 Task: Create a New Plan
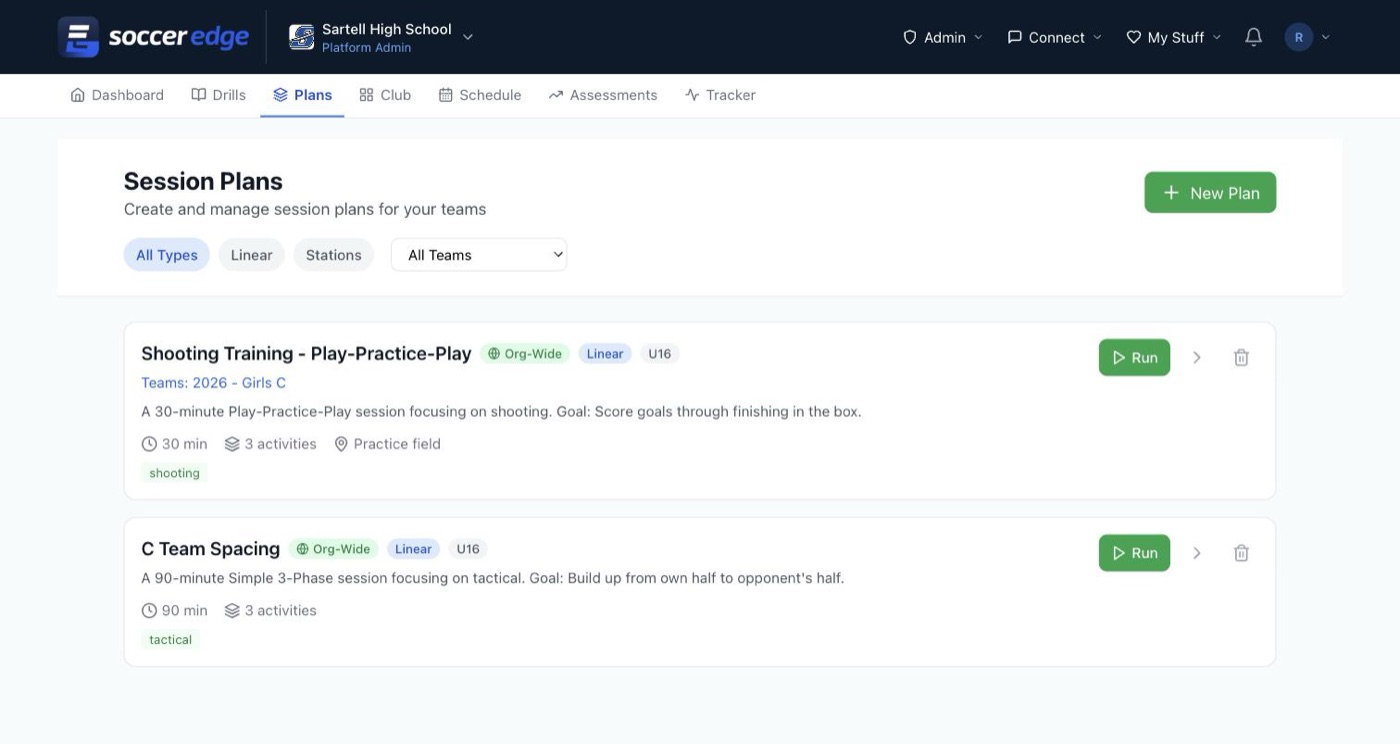1210,193
